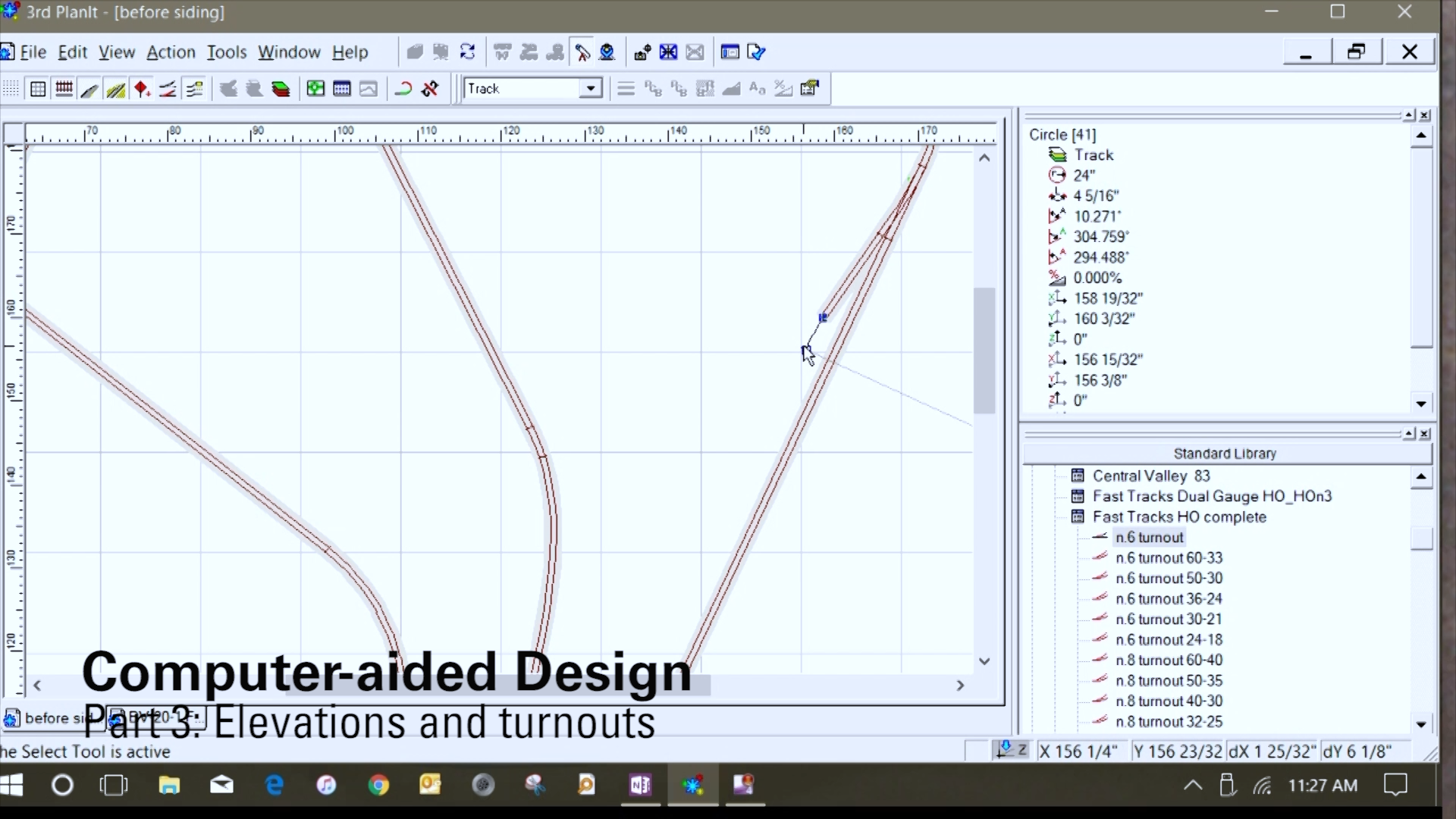Expand the Central Valley 83 library entry
The image size is (1456, 819).
pyautogui.click(x=1064, y=475)
